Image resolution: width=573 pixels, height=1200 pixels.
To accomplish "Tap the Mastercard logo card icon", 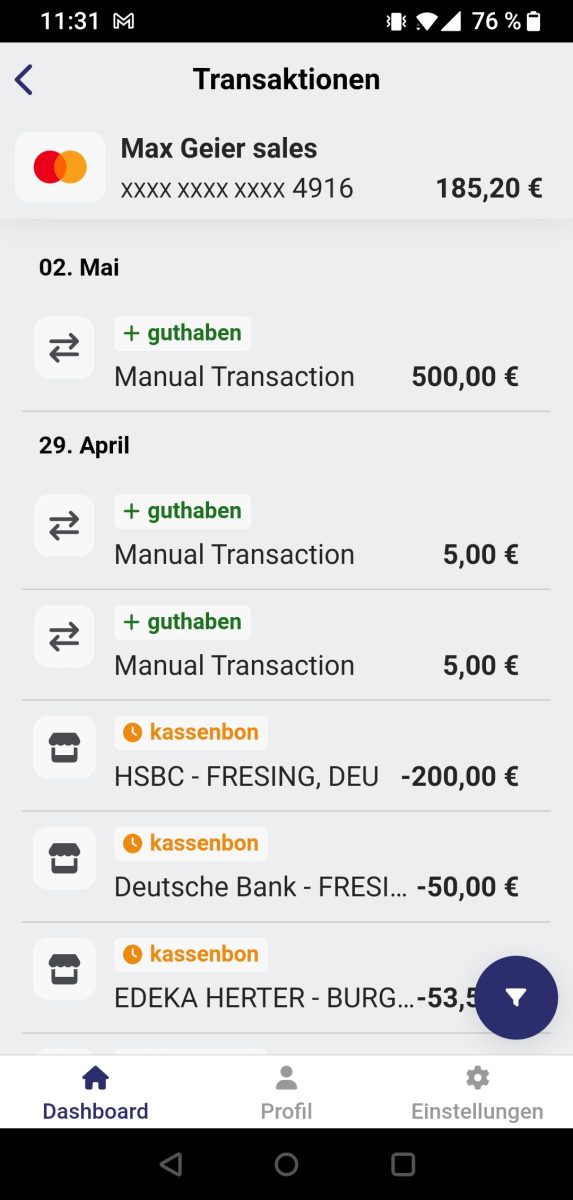I will [x=60, y=167].
